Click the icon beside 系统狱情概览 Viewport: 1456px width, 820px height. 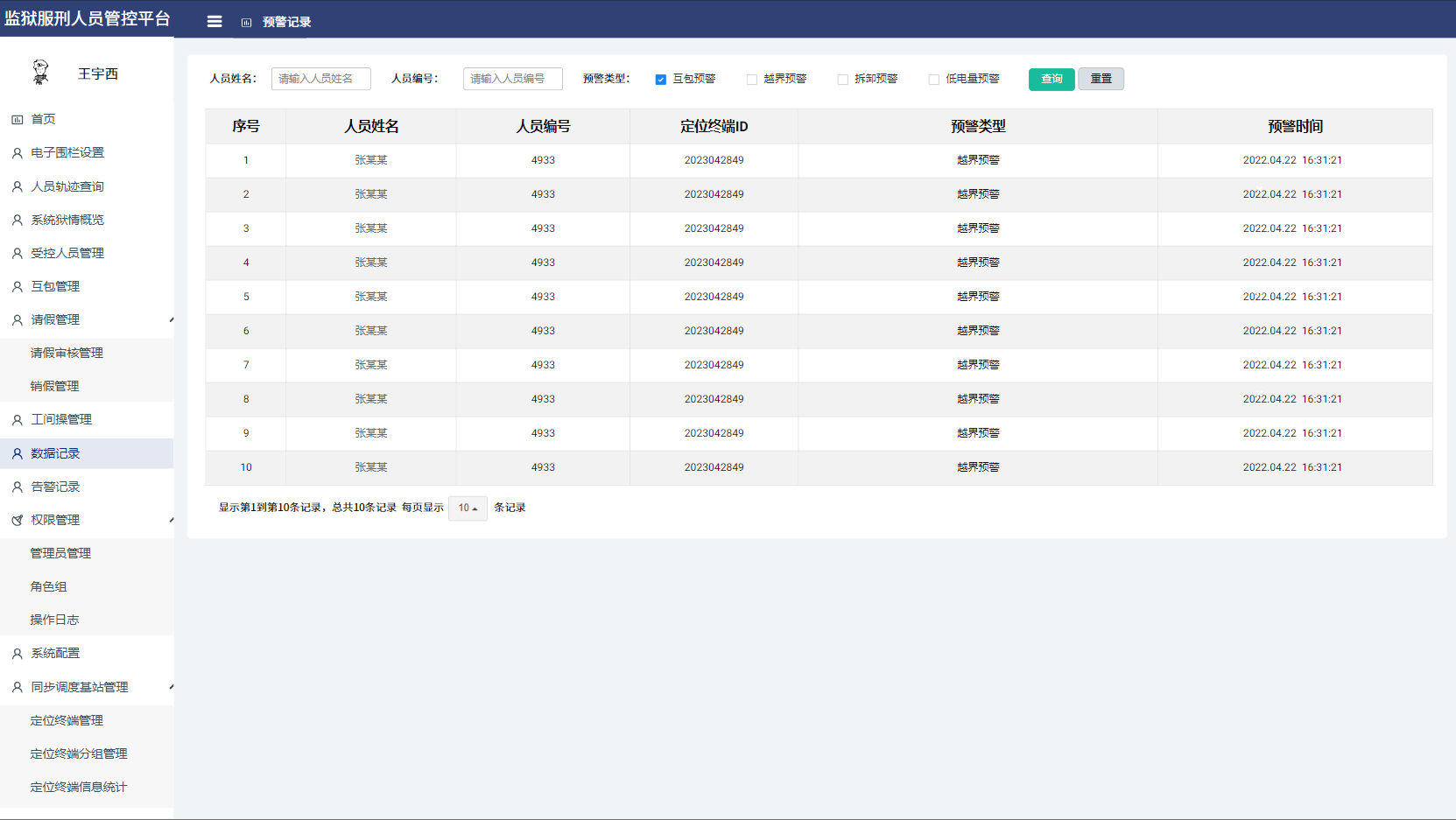point(17,220)
